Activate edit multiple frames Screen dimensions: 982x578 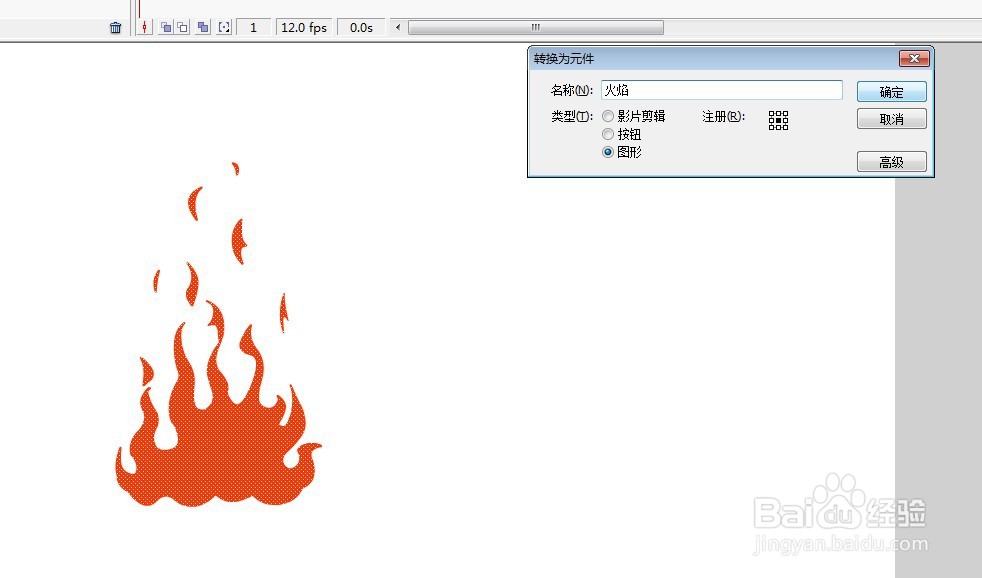tap(202, 27)
